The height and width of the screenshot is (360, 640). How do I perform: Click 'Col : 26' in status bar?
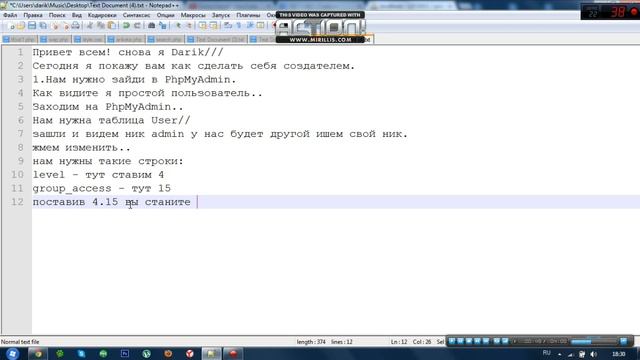tap(422, 342)
